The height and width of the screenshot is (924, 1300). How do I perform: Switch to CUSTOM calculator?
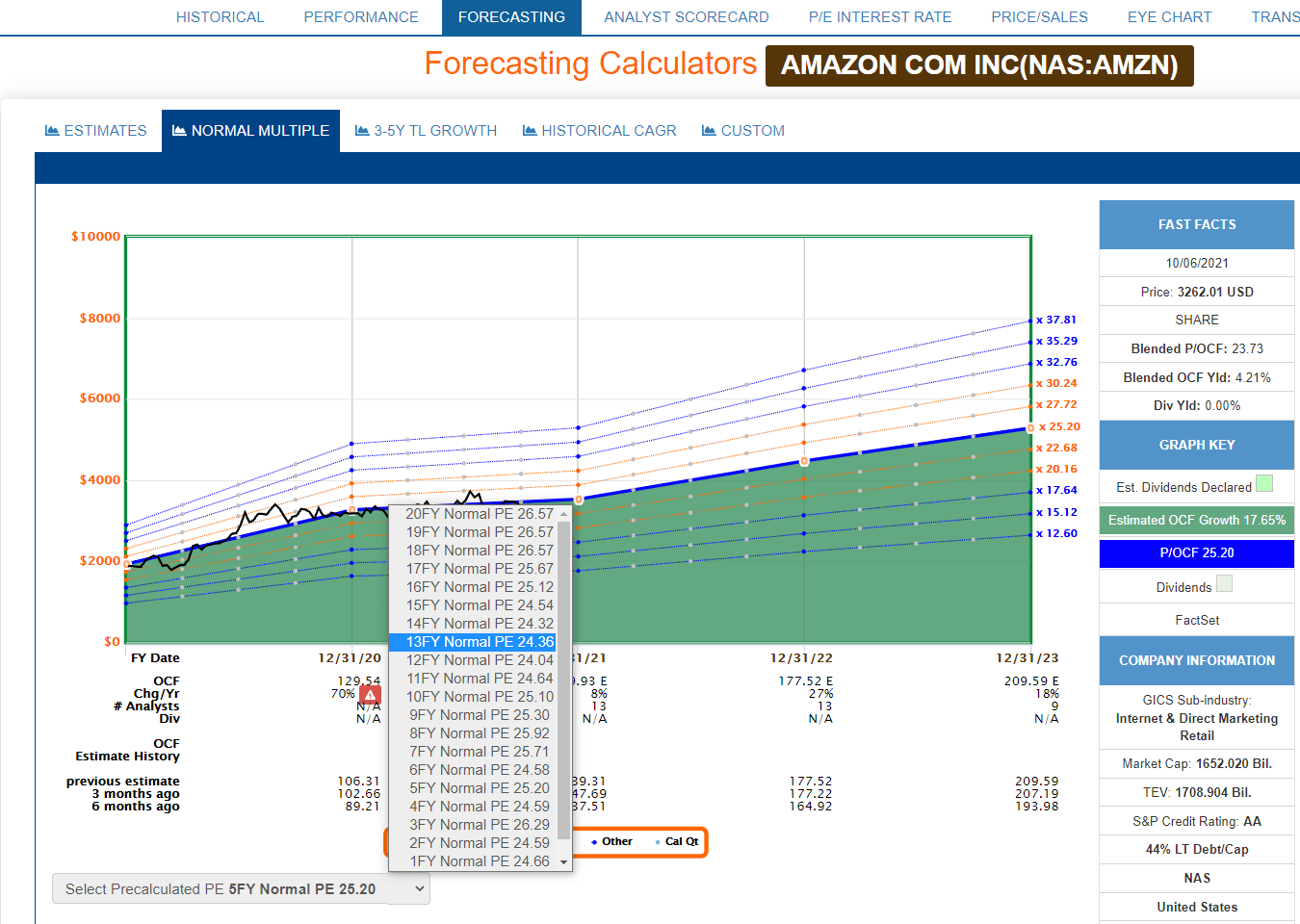tap(742, 131)
